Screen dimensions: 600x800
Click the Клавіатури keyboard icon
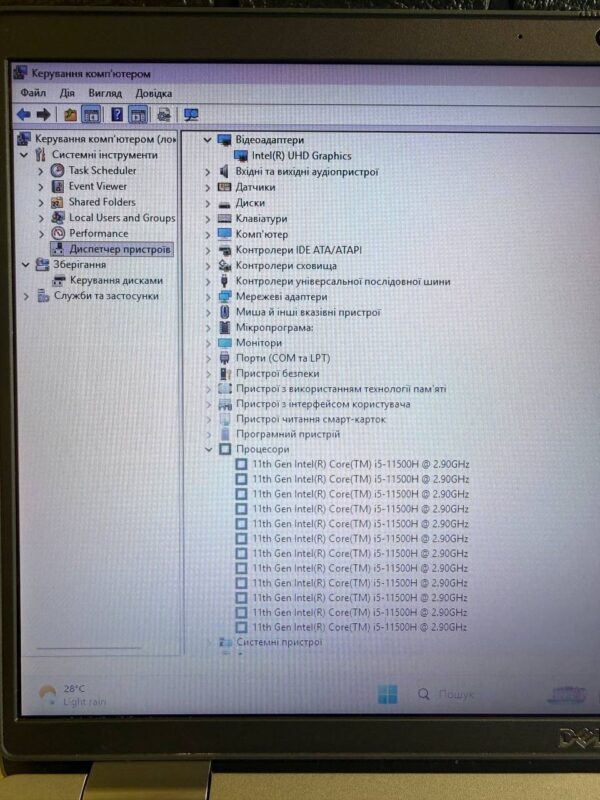coord(224,219)
